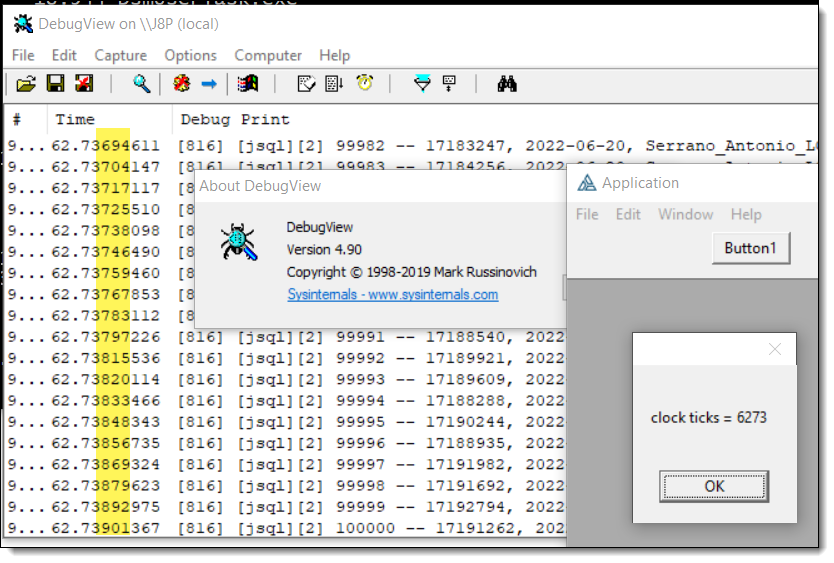This screenshot has height=563, width=834.
Task: Click the Find binoculars icon
Action: [x=507, y=84]
